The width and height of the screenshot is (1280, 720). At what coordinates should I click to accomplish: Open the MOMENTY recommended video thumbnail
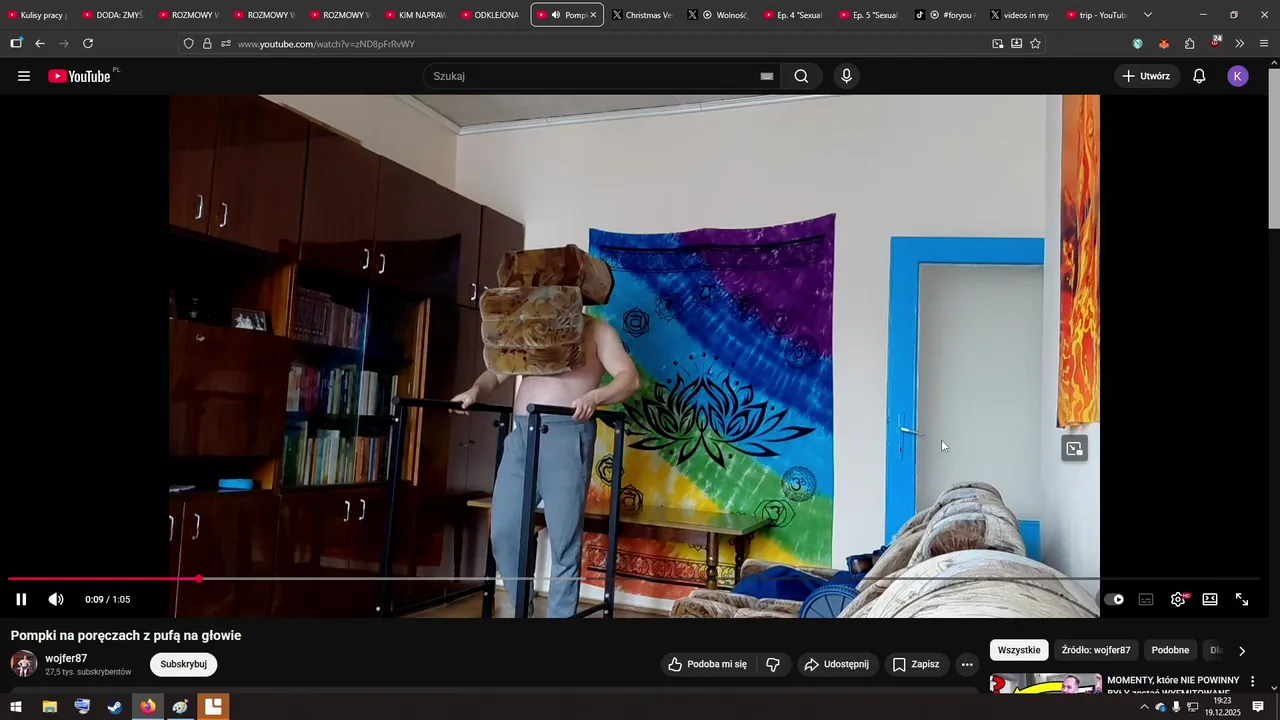tap(1045, 684)
